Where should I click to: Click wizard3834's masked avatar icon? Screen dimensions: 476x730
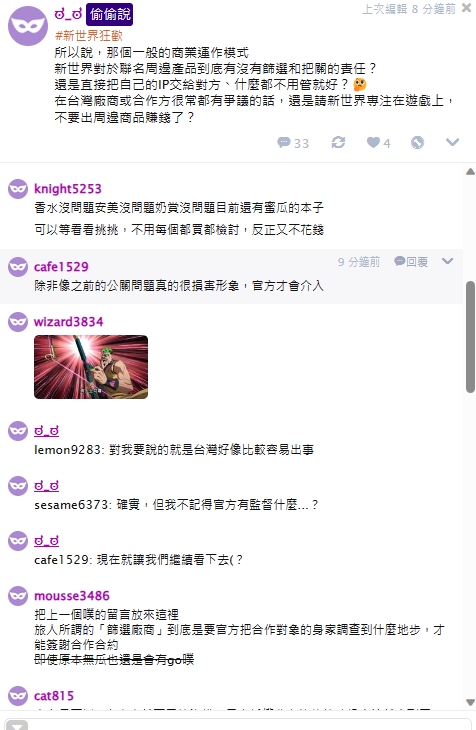pyautogui.click(x=18, y=322)
